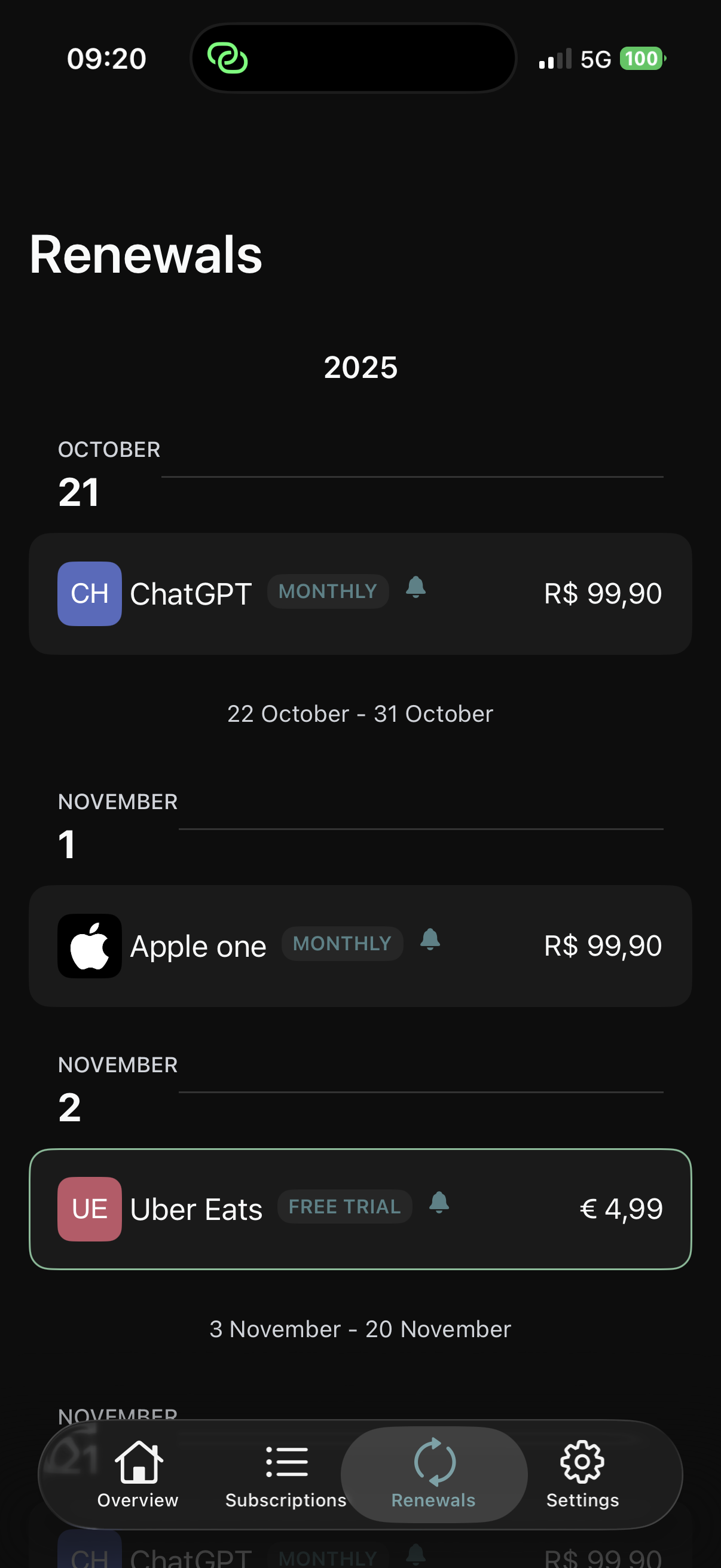Tap the Uber Eats UE avatar icon
721x1568 pixels.
[x=90, y=1208]
